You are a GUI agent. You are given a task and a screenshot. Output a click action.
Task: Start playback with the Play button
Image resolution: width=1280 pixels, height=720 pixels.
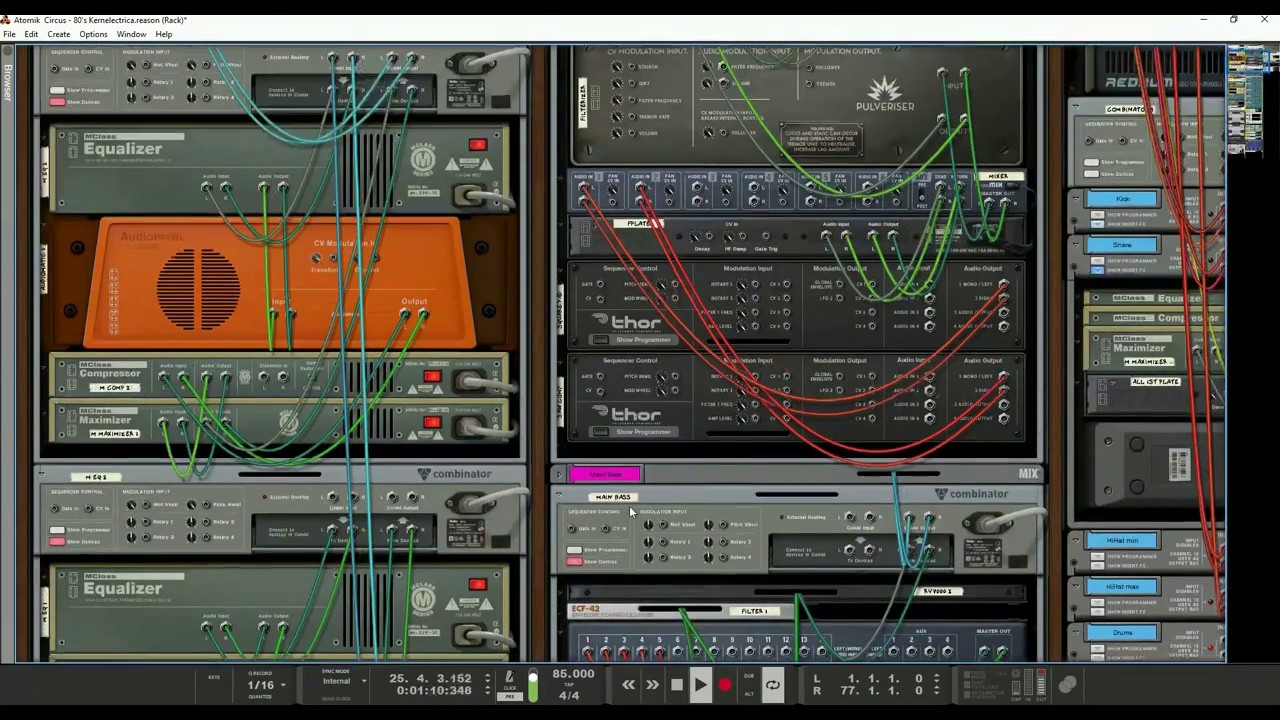pos(701,685)
